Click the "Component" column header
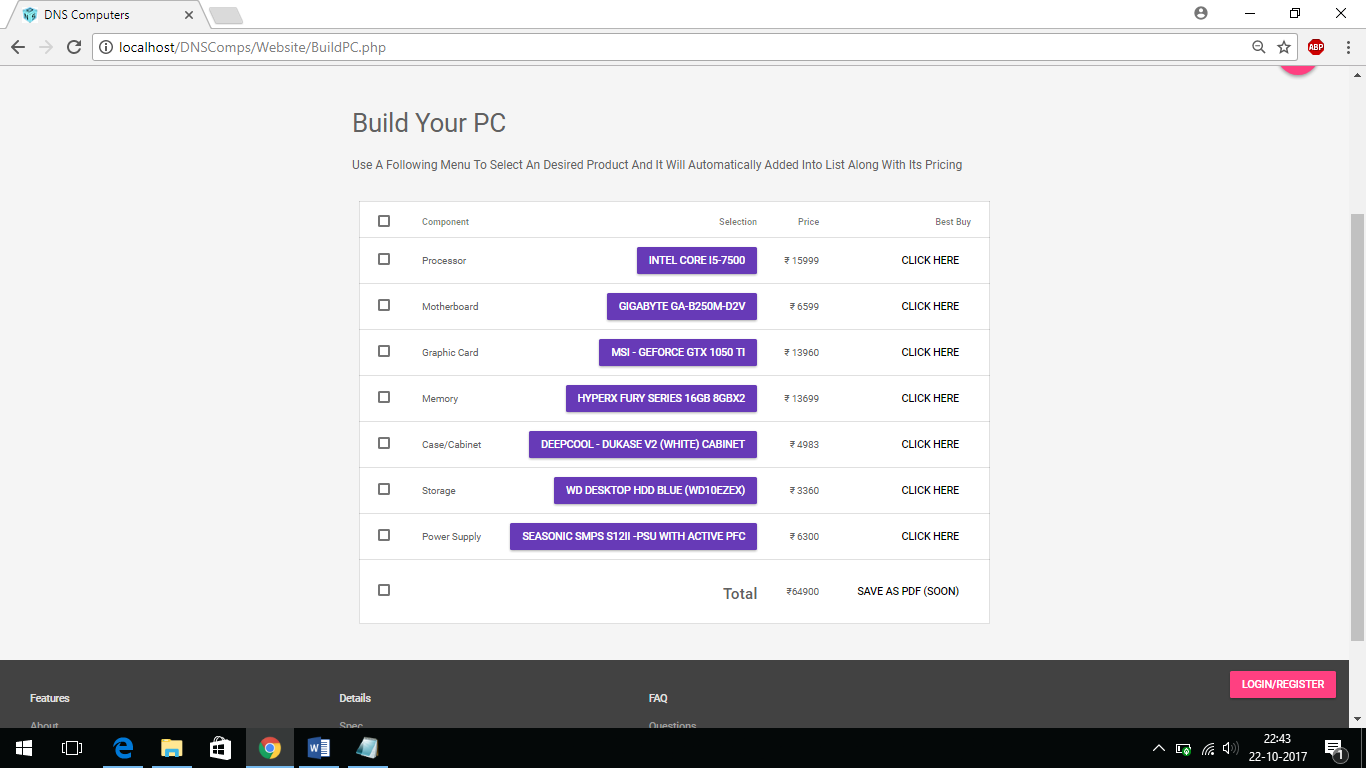Viewport: 1366px width, 768px height. (445, 222)
